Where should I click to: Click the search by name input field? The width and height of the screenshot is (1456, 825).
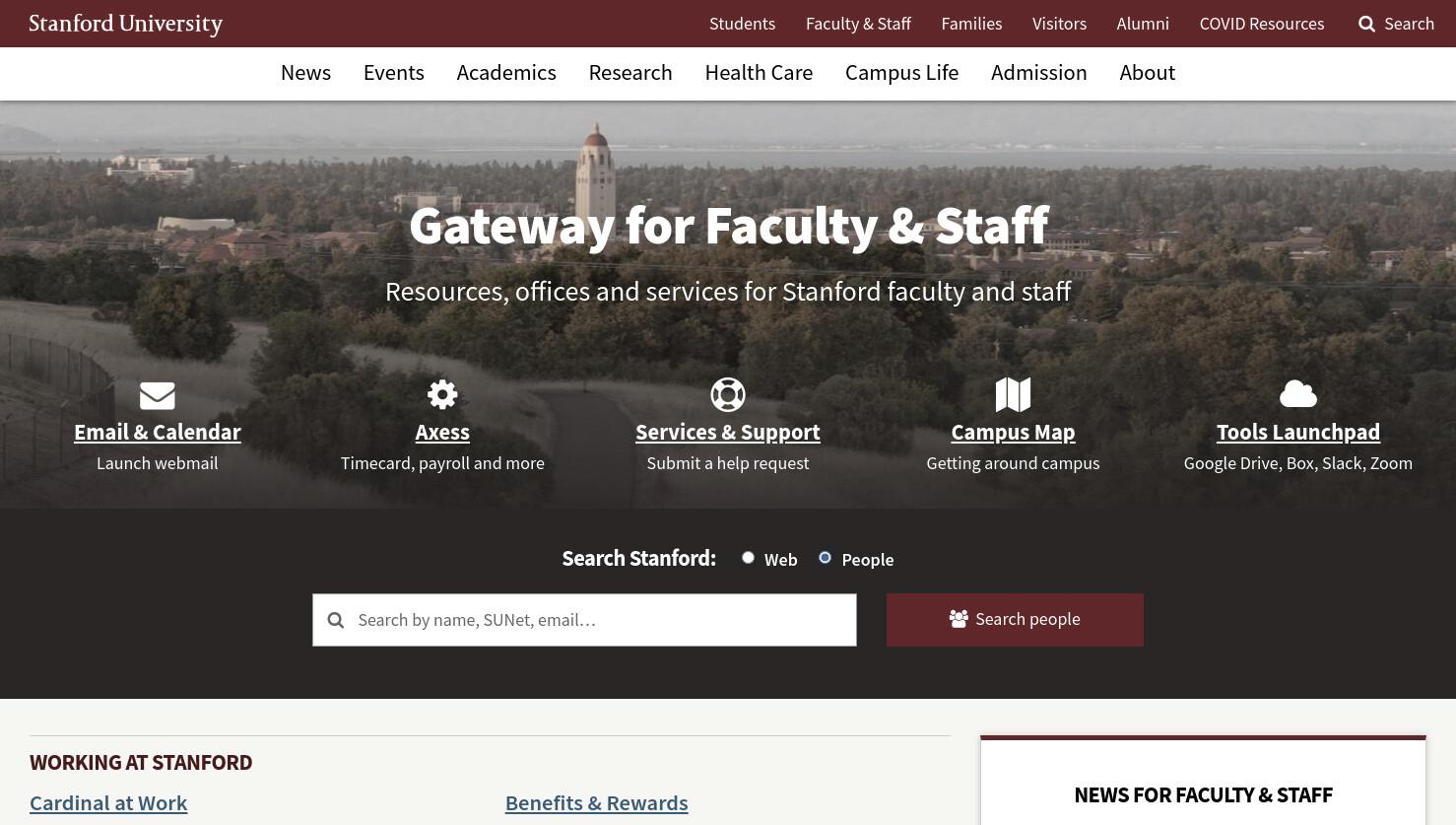[584, 620]
